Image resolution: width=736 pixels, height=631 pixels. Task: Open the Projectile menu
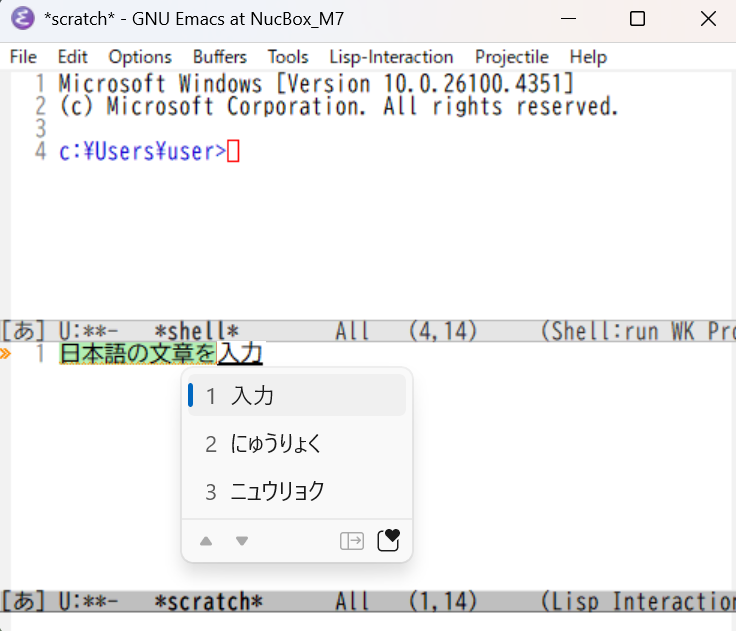512,57
